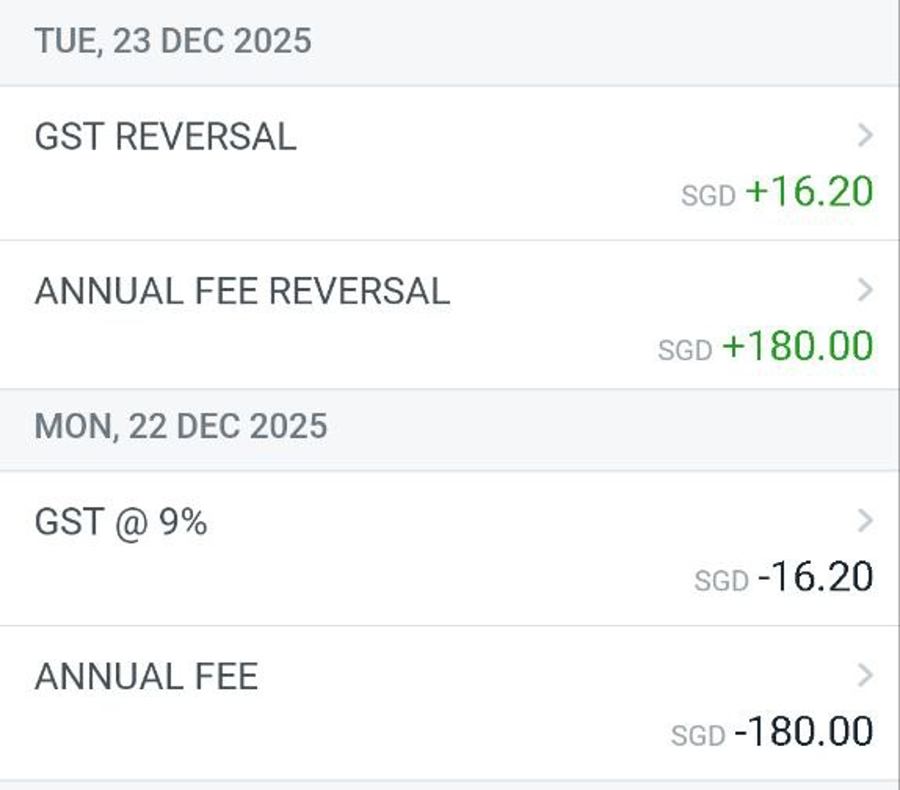The width and height of the screenshot is (900, 790).
Task: Select the GST REVERSAL transaction title
Action: click(x=165, y=137)
